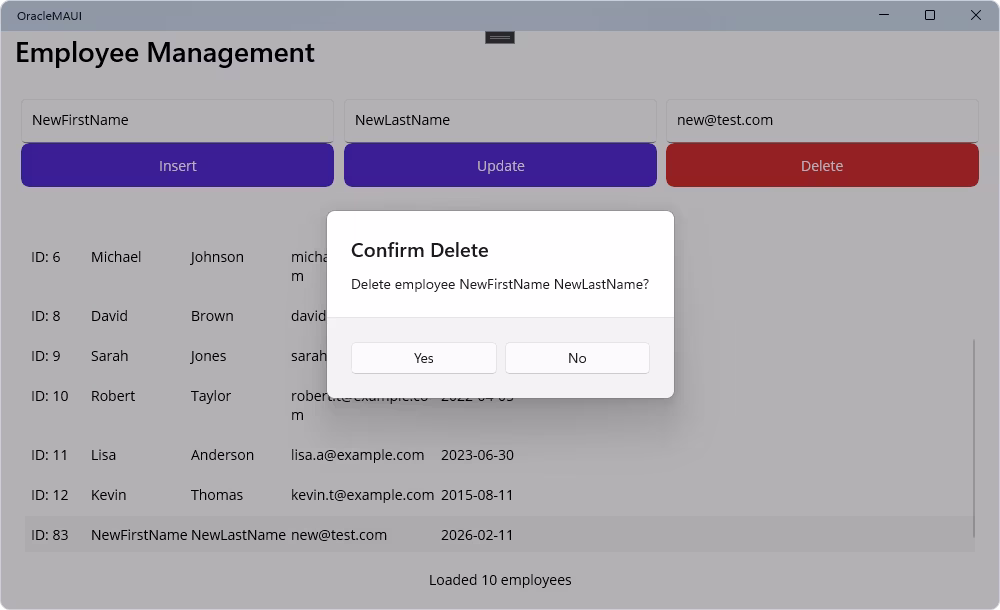Click the email input containing new@test.com

(822, 120)
